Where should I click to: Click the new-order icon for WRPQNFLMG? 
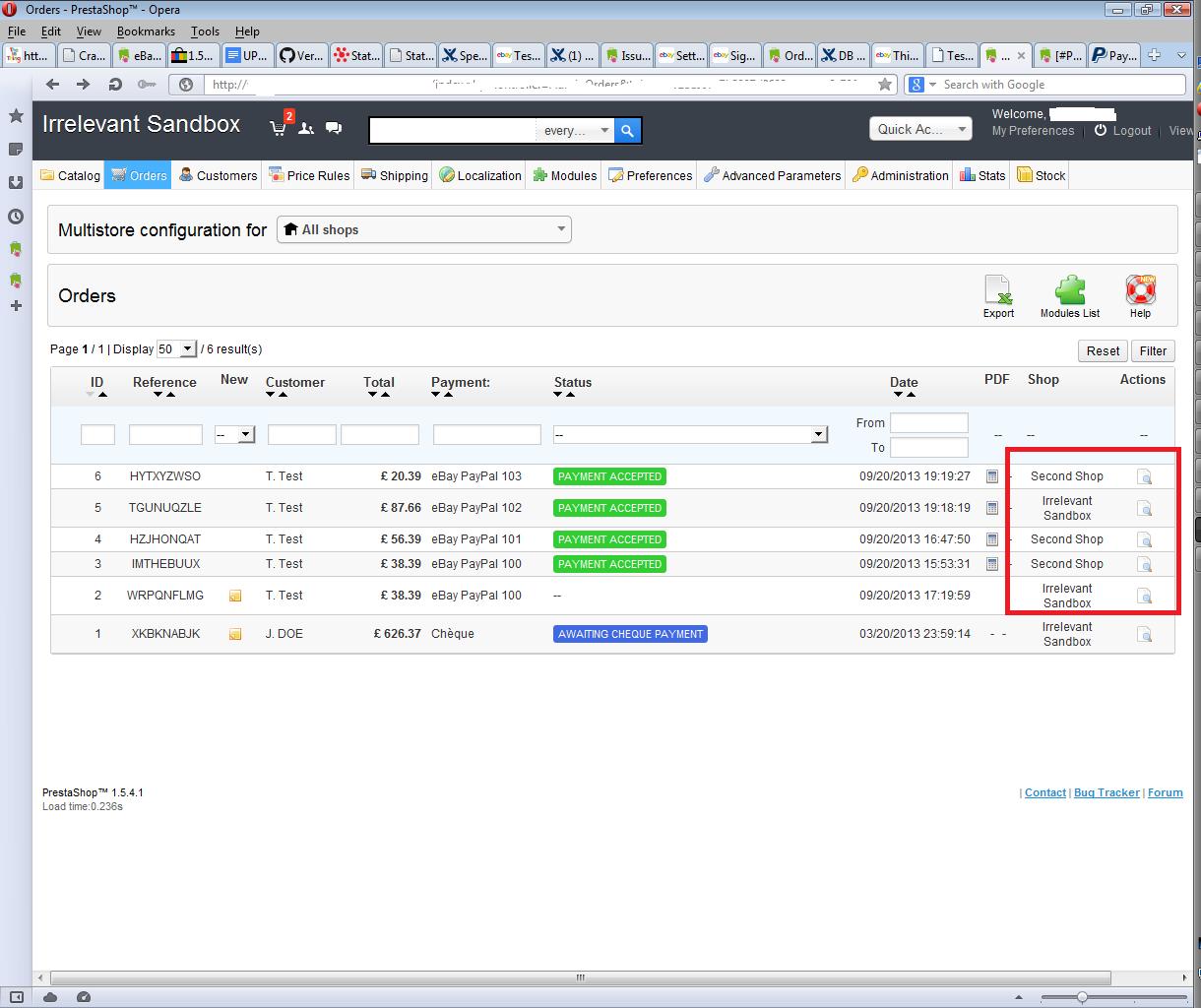point(235,596)
